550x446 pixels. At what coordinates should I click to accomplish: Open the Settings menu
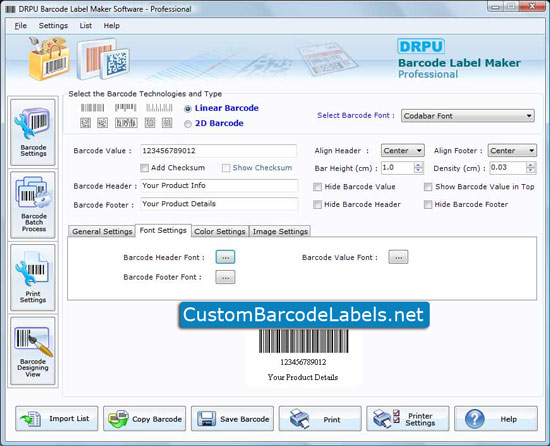53,26
